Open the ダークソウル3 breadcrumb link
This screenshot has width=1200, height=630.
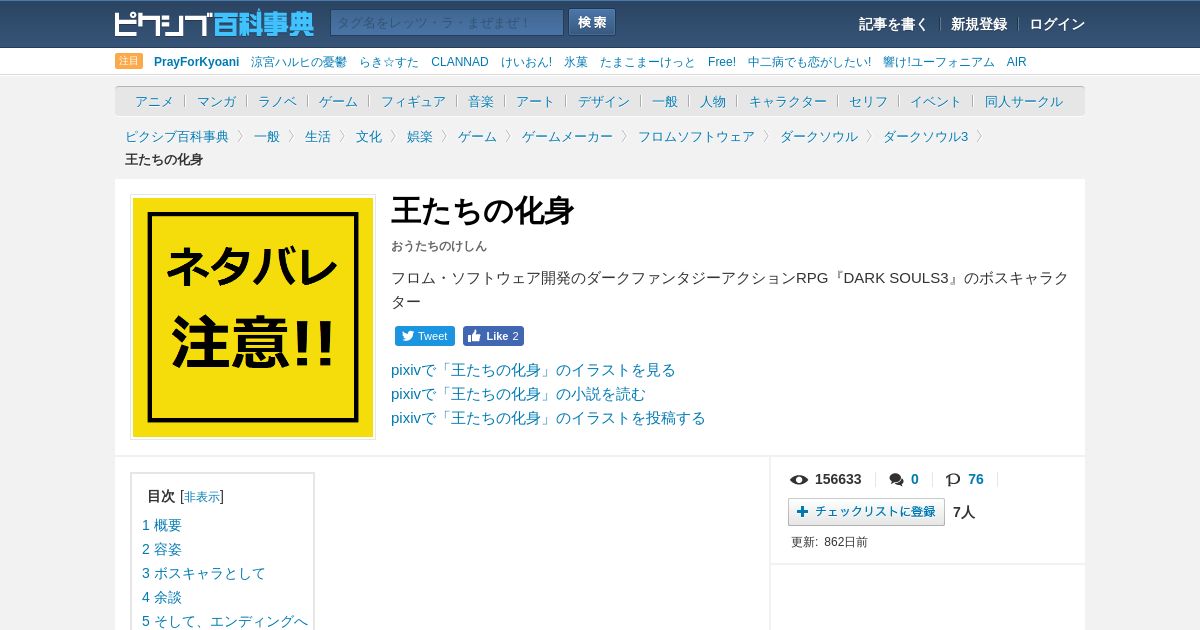point(926,136)
